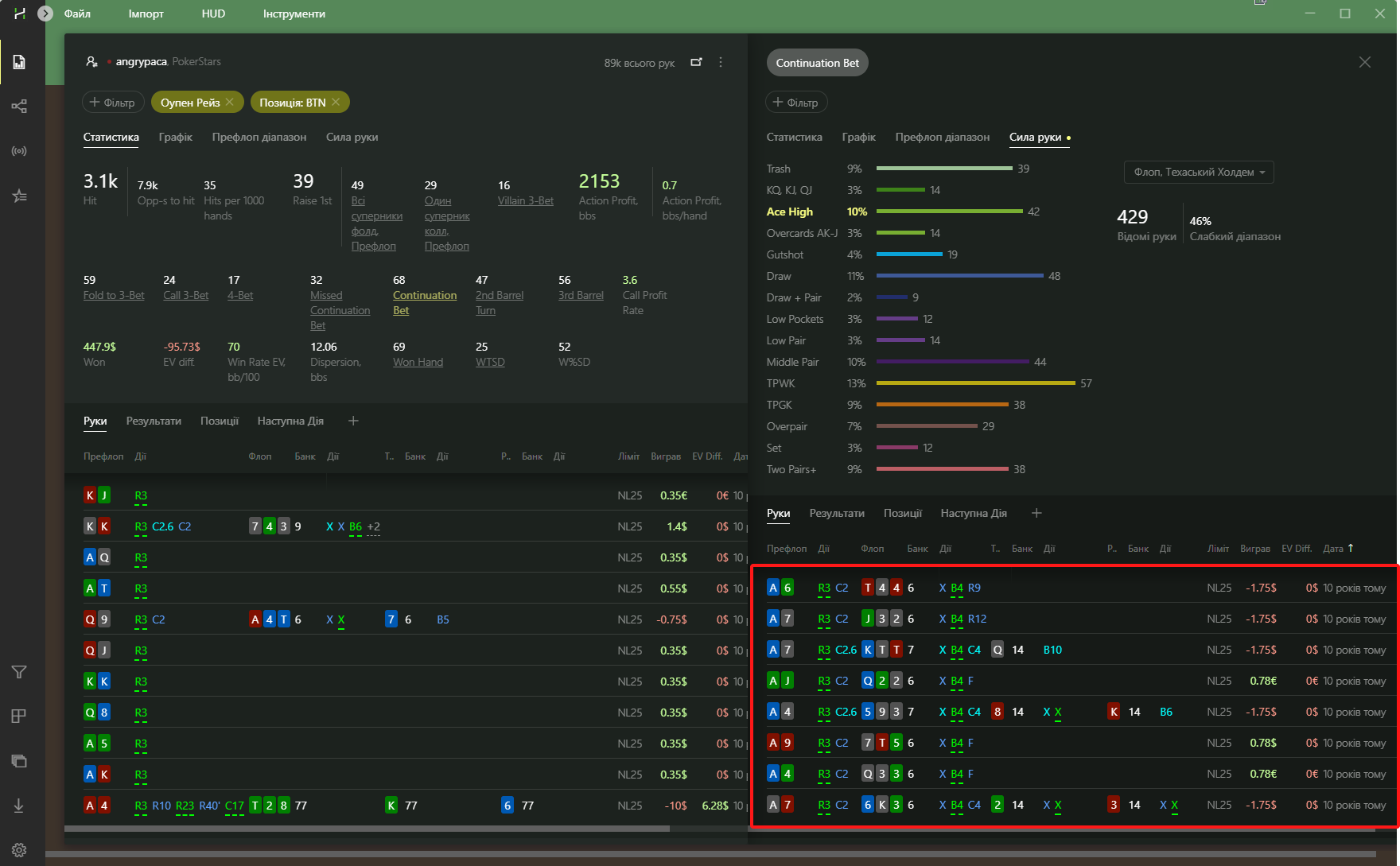Switch to Статистика tab in right panel
The height and width of the screenshot is (866, 1400).
click(795, 137)
